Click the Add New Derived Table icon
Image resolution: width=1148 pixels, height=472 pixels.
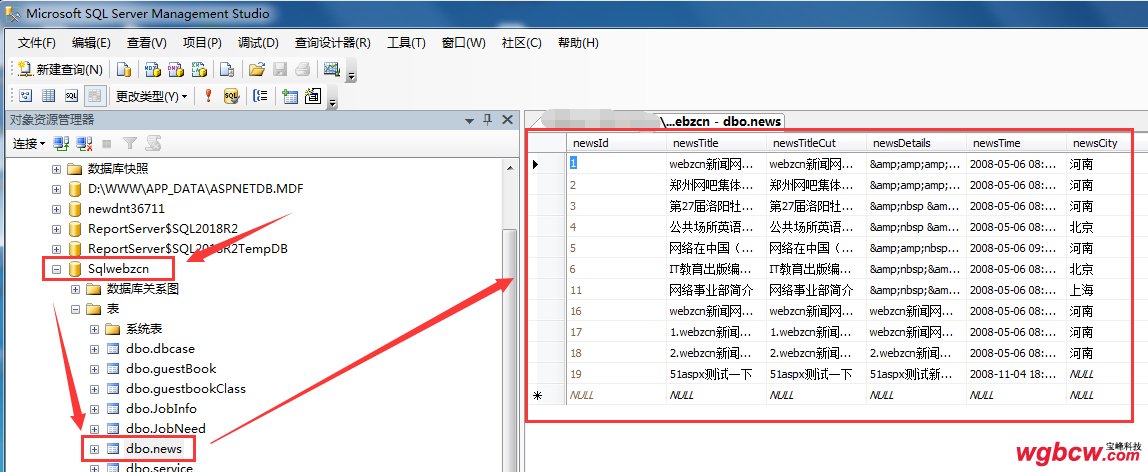coord(313,96)
